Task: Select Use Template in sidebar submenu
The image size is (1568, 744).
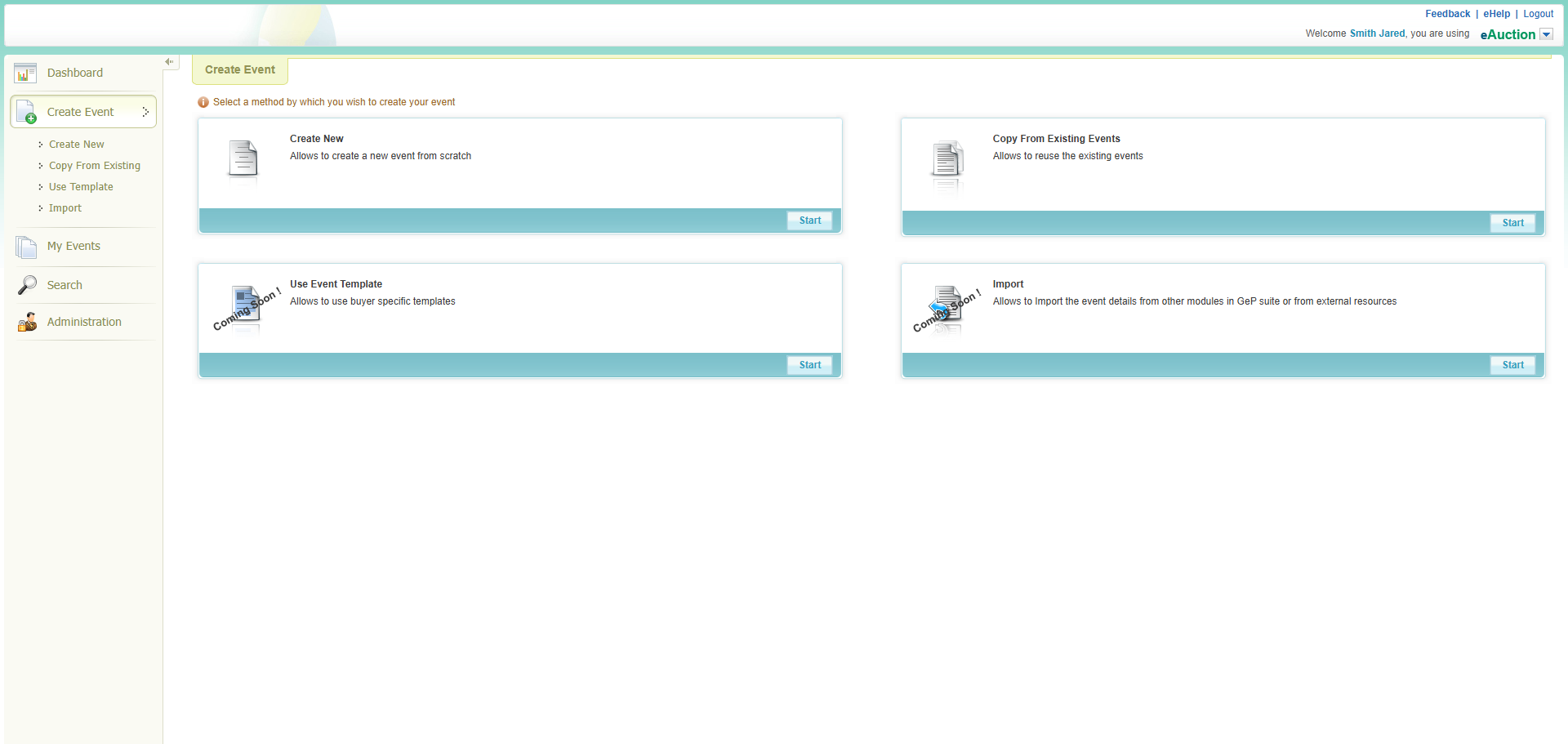Action: pos(81,187)
